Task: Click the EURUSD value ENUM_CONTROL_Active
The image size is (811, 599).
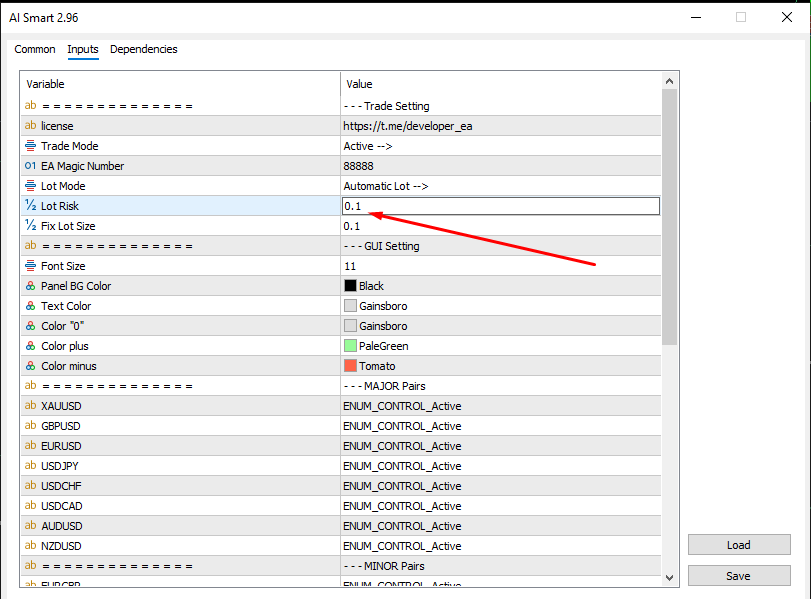Action: 402,446
